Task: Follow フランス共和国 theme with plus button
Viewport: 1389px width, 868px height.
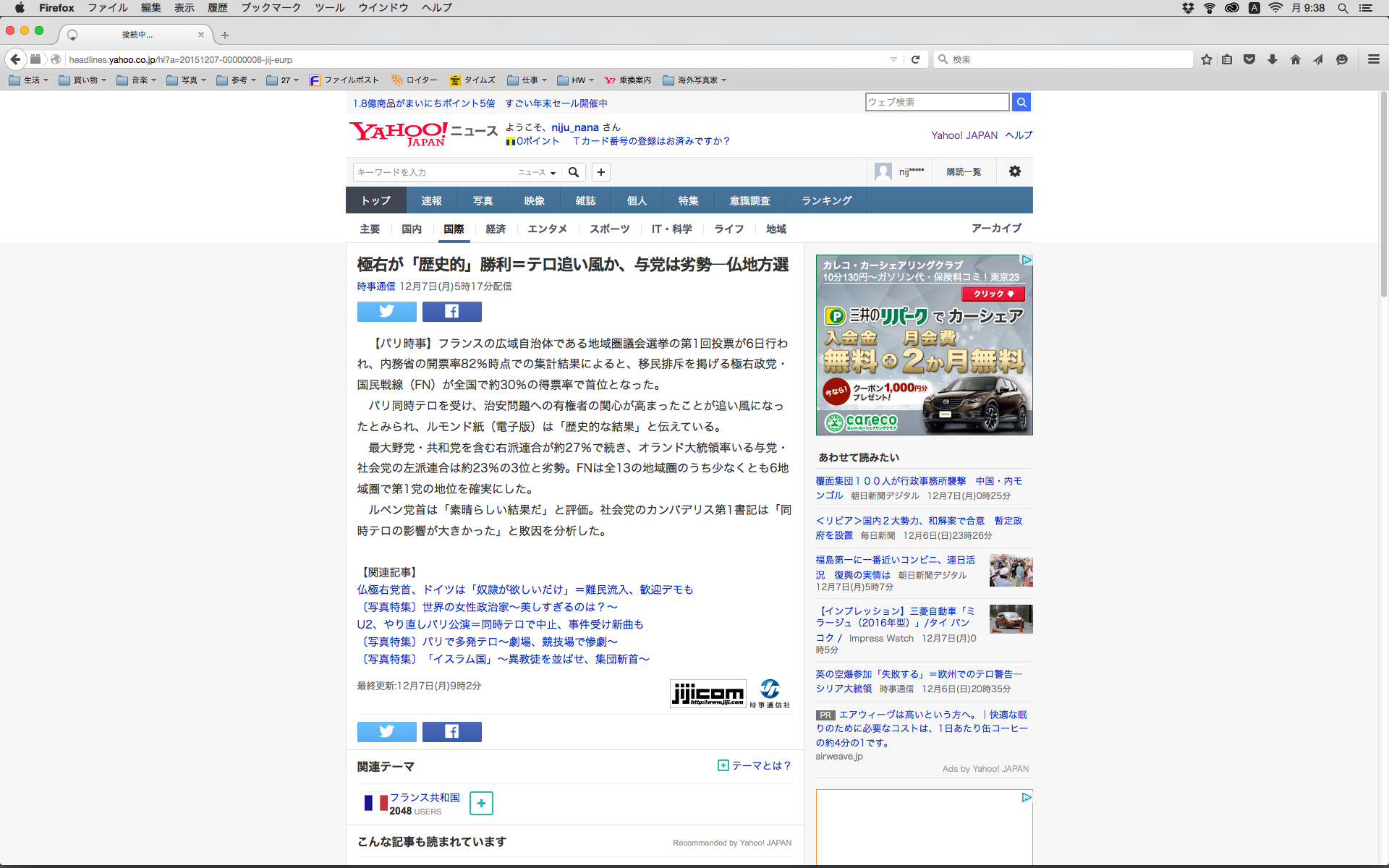Action: [x=481, y=804]
